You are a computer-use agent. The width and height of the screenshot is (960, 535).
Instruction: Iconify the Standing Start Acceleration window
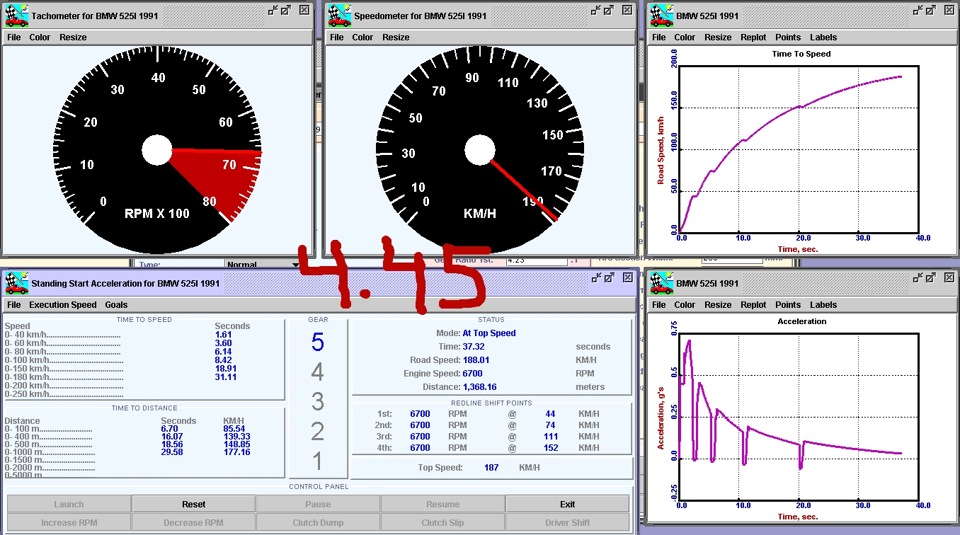(x=596, y=277)
